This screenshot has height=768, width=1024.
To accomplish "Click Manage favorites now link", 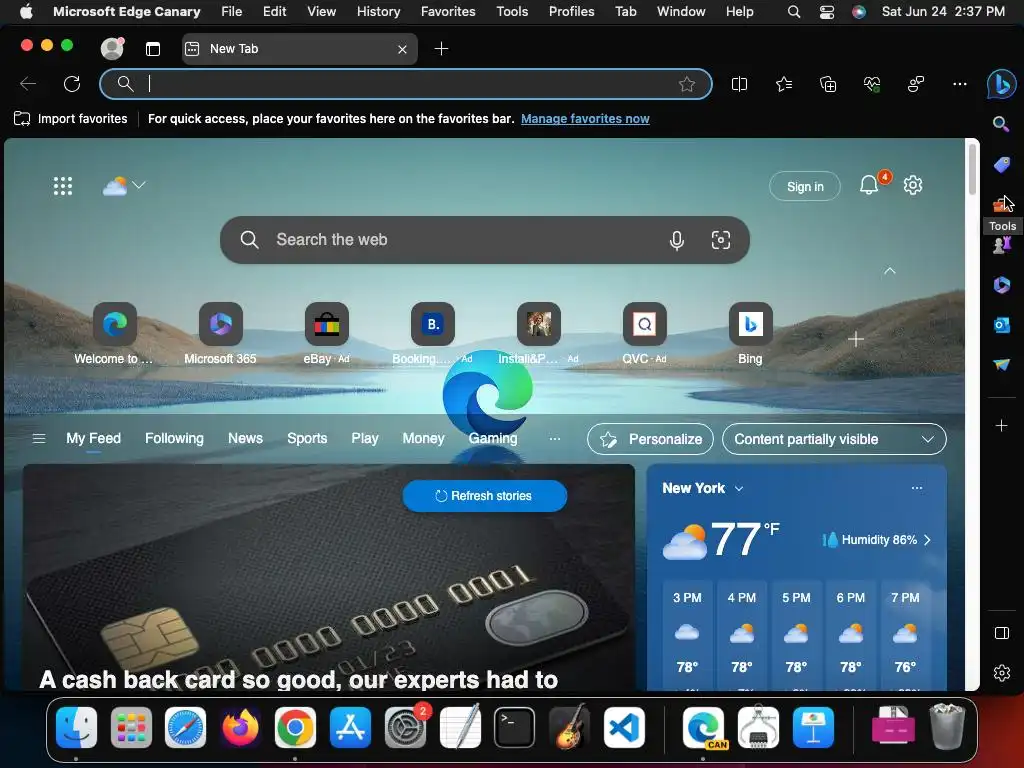I will [x=585, y=119].
